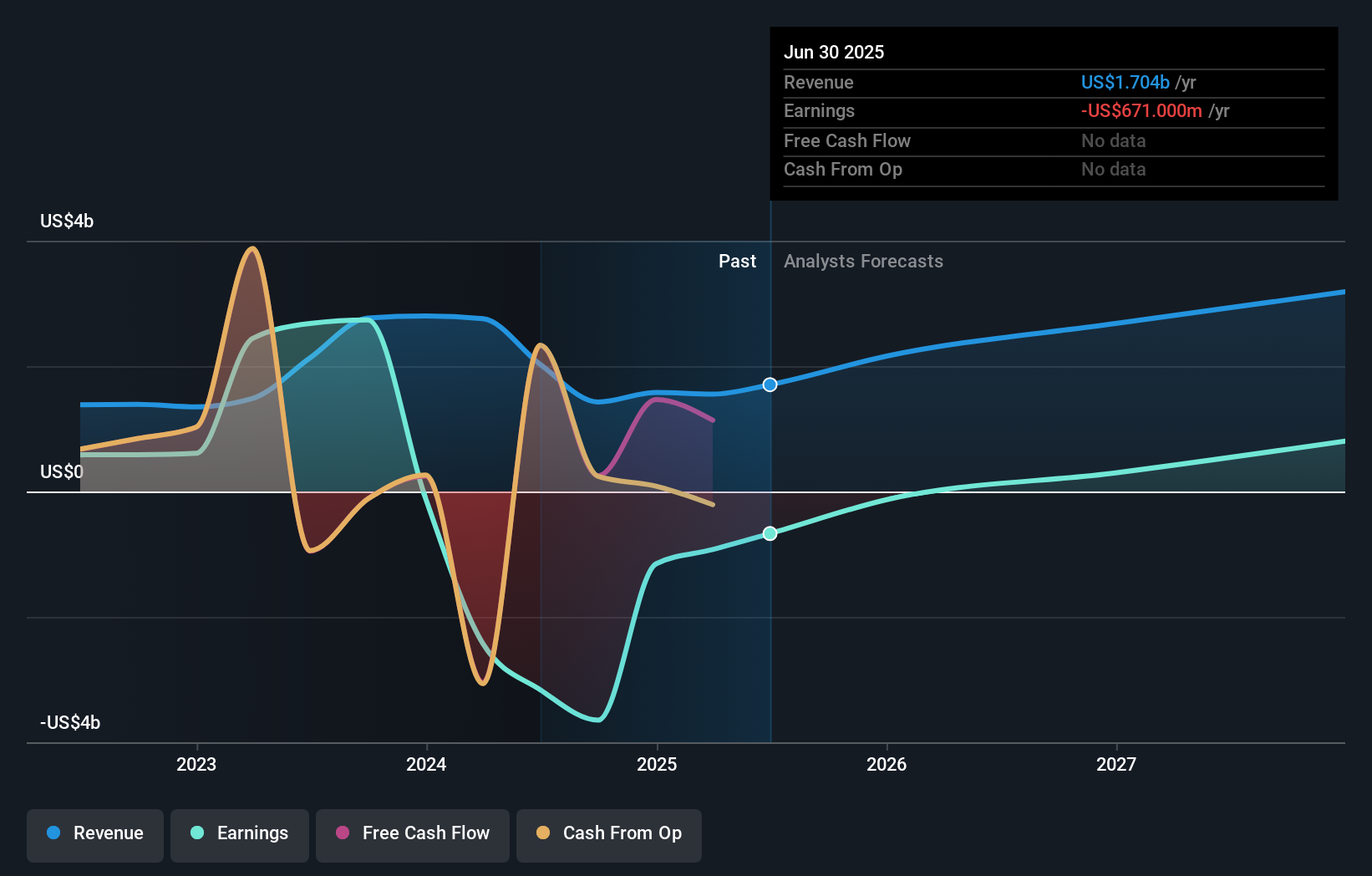The height and width of the screenshot is (876, 1372).
Task: Toggle the Earnings legend button
Action: (x=240, y=835)
